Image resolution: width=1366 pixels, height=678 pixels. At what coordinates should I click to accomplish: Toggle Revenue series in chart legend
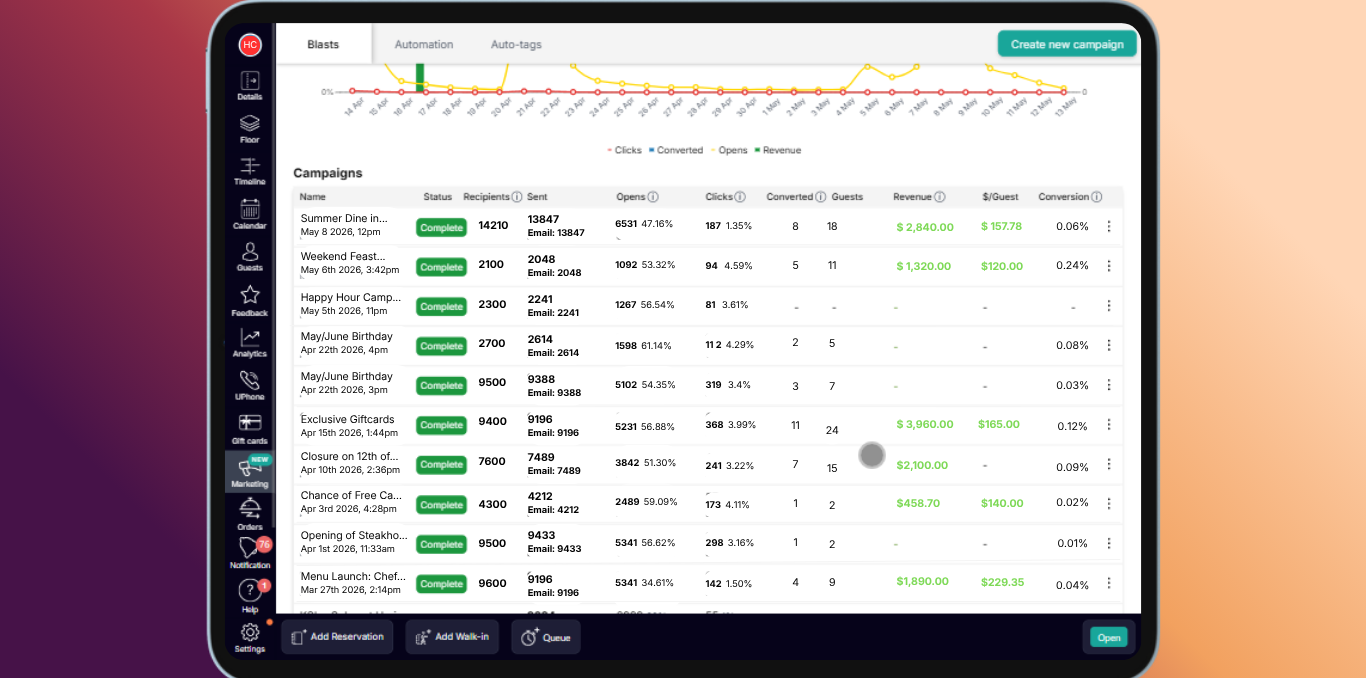pyautogui.click(x=777, y=150)
